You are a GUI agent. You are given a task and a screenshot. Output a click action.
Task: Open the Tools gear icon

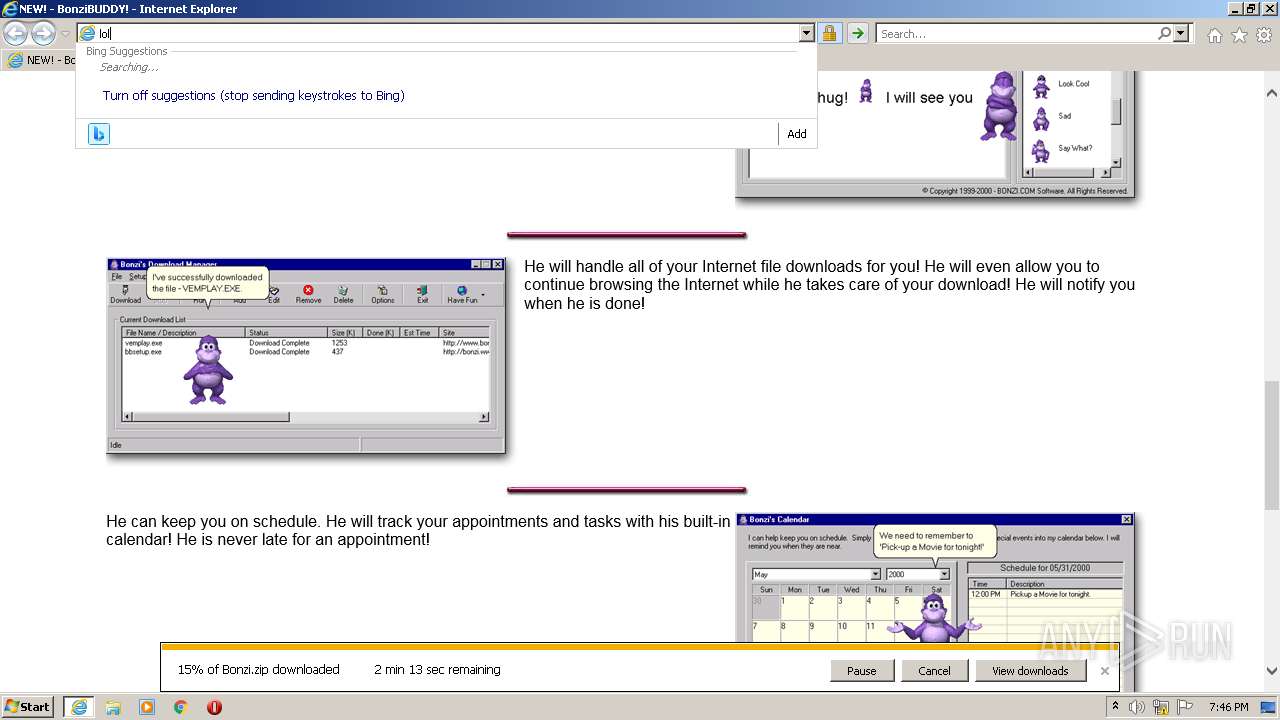coord(1264,35)
